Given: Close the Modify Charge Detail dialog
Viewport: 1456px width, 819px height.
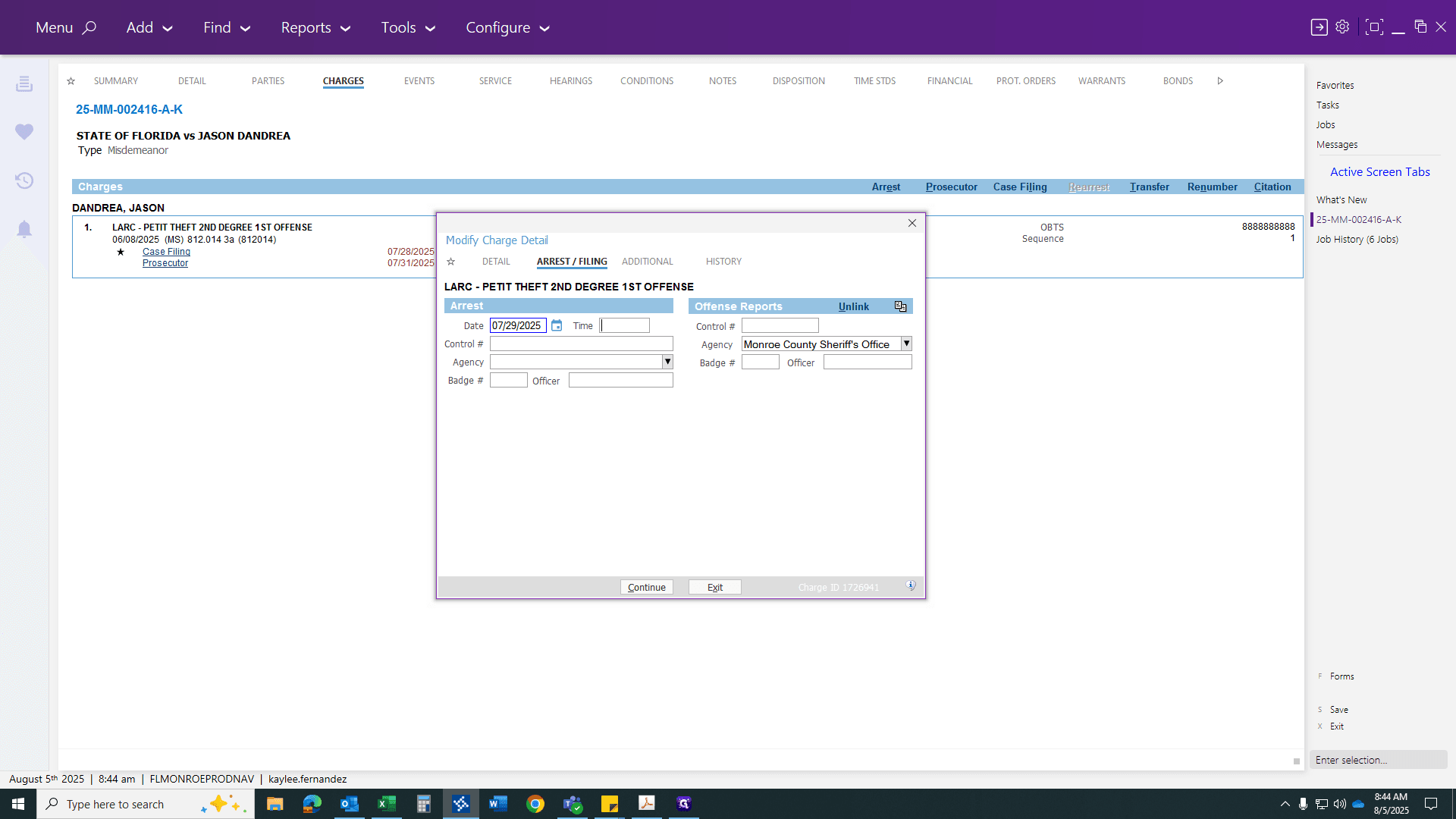Looking at the screenshot, I should pyautogui.click(x=912, y=223).
